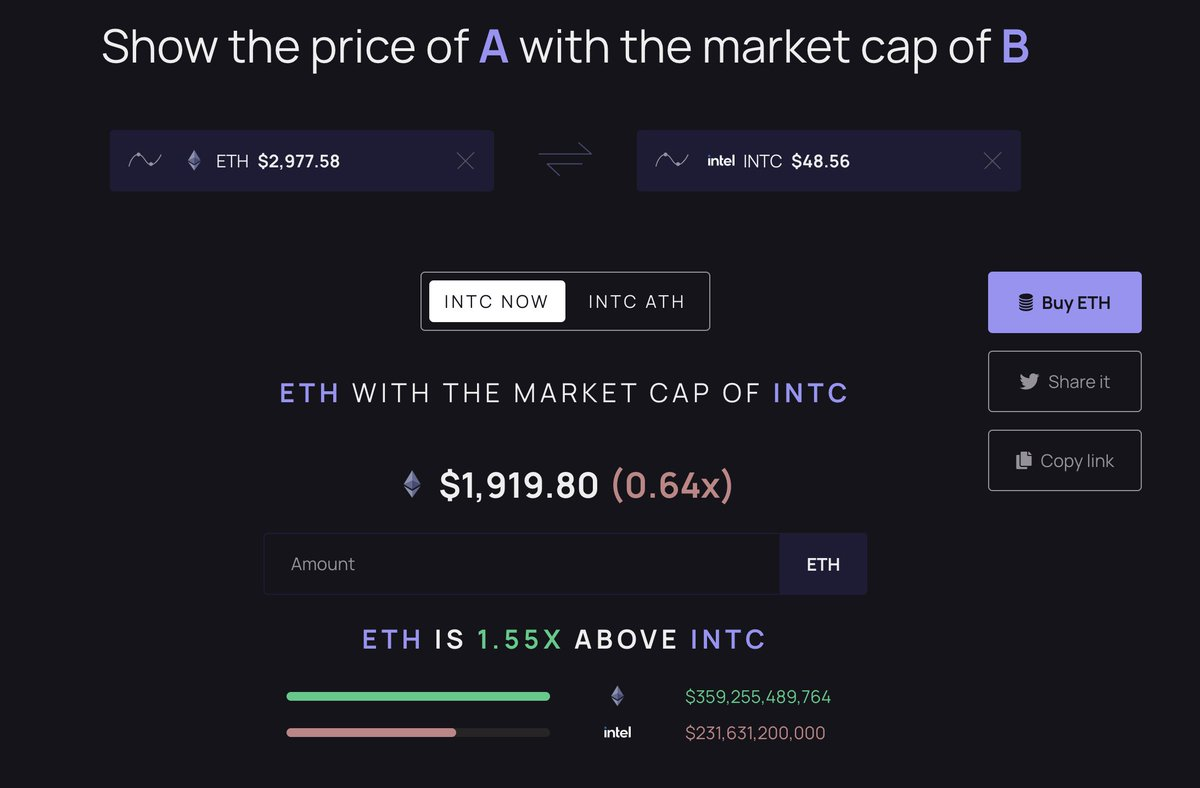Open the INTC asset selector box
This screenshot has height=788, width=1200.
[840, 161]
